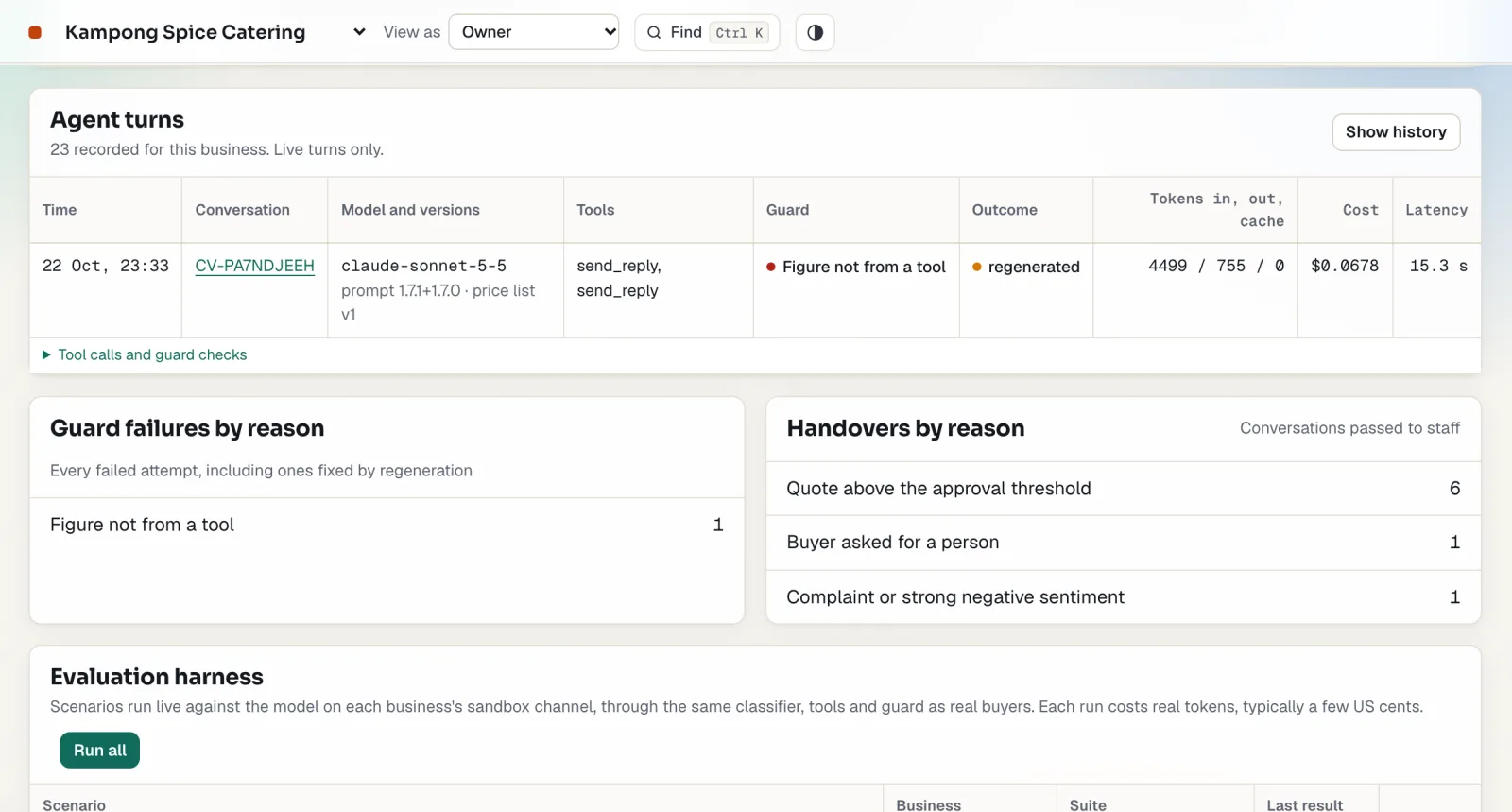Click the Latency column header
1512x812 pixels.
pos(1436,210)
